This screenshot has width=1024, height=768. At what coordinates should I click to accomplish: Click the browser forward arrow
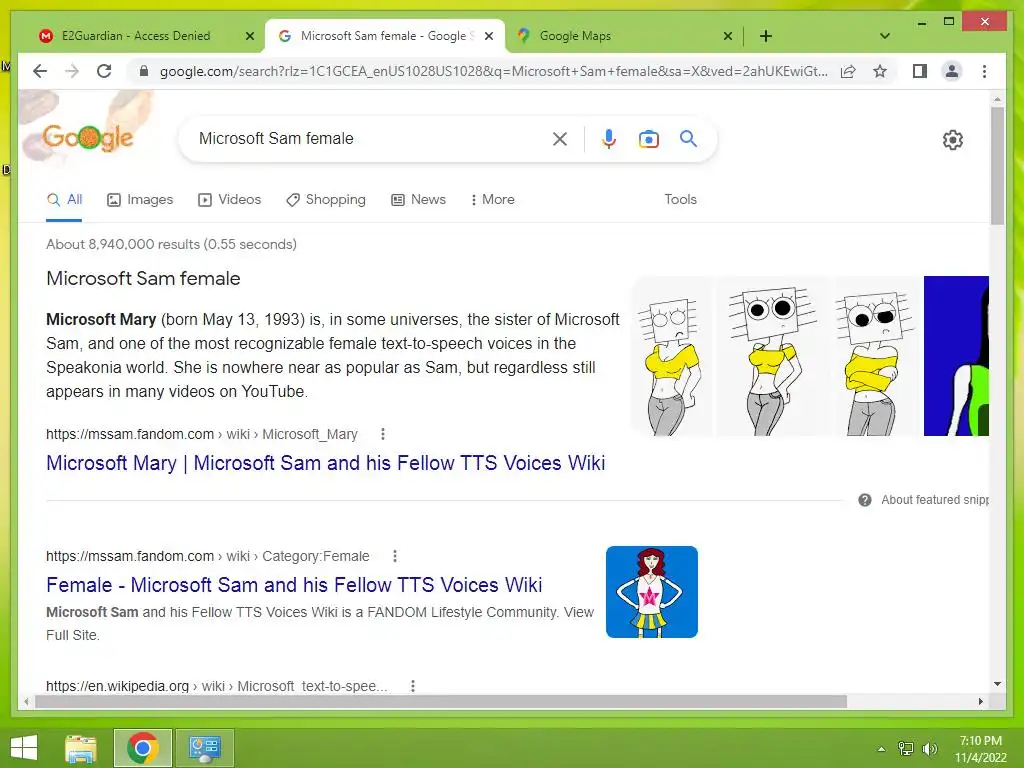pyautogui.click(x=72, y=71)
